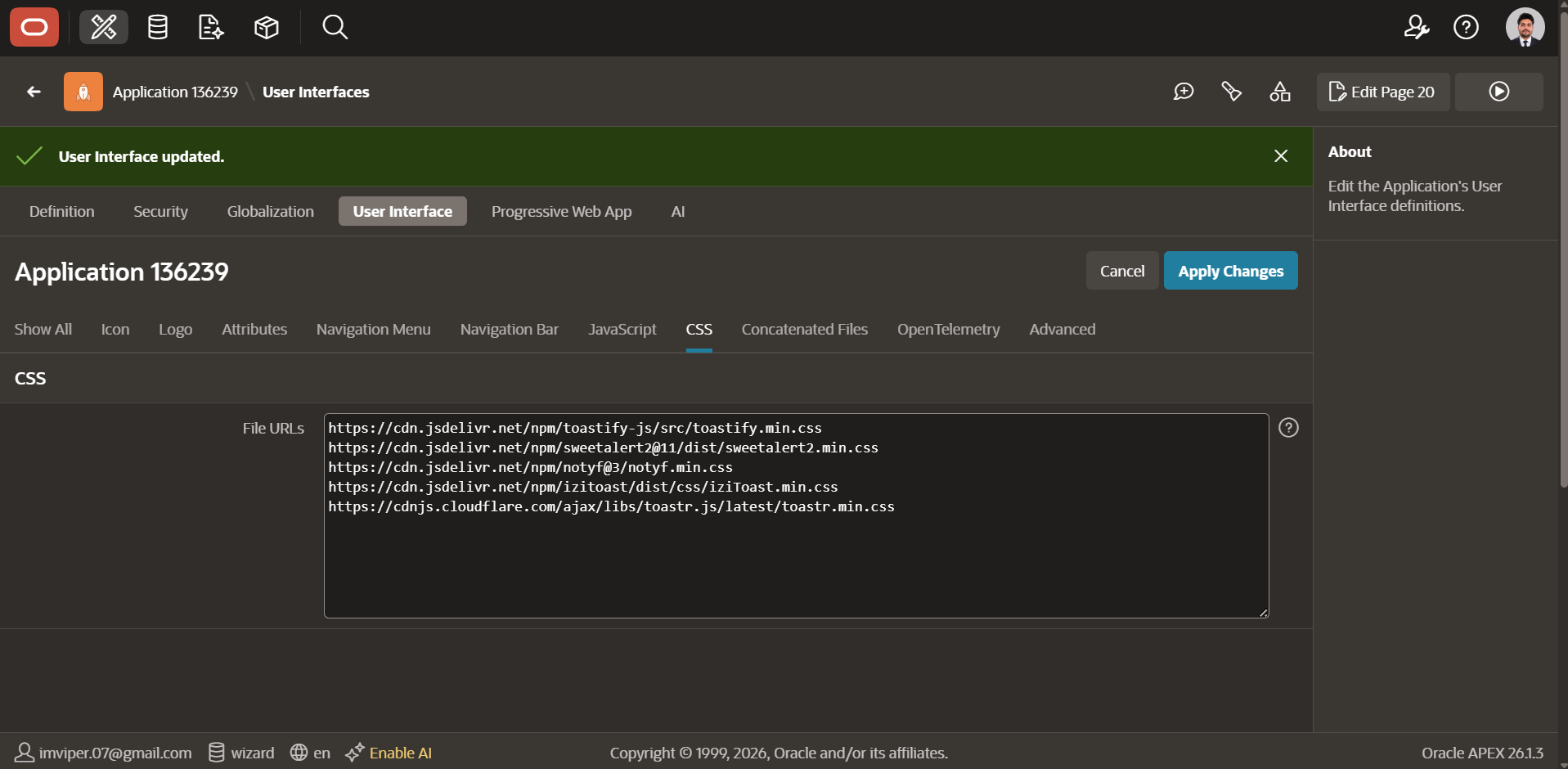Image resolution: width=1568 pixels, height=769 pixels.
Task: Click the green success checkmark icon
Action: click(29, 156)
